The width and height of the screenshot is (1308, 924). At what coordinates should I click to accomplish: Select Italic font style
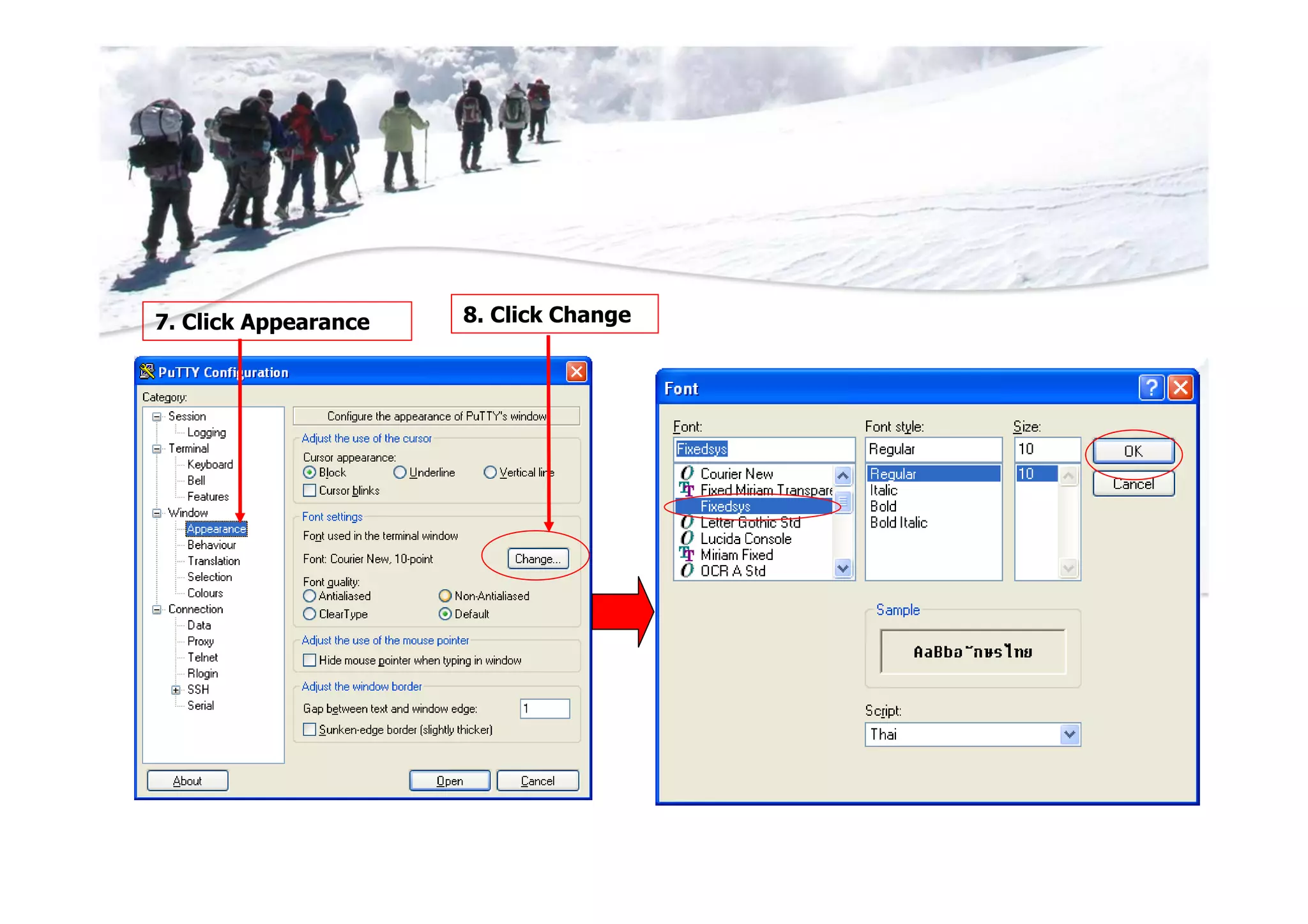click(x=883, y=490)
